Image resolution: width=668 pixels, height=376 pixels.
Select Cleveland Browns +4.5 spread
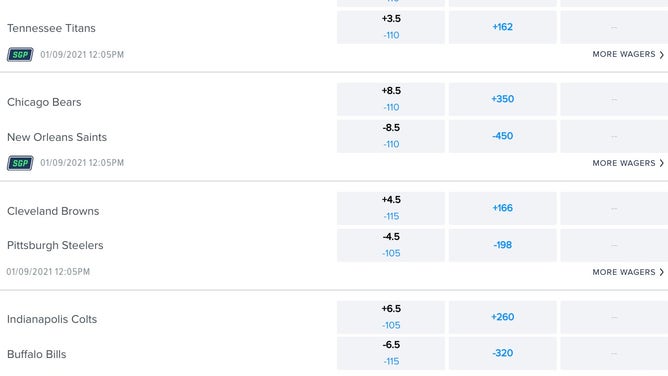(391, 208)
